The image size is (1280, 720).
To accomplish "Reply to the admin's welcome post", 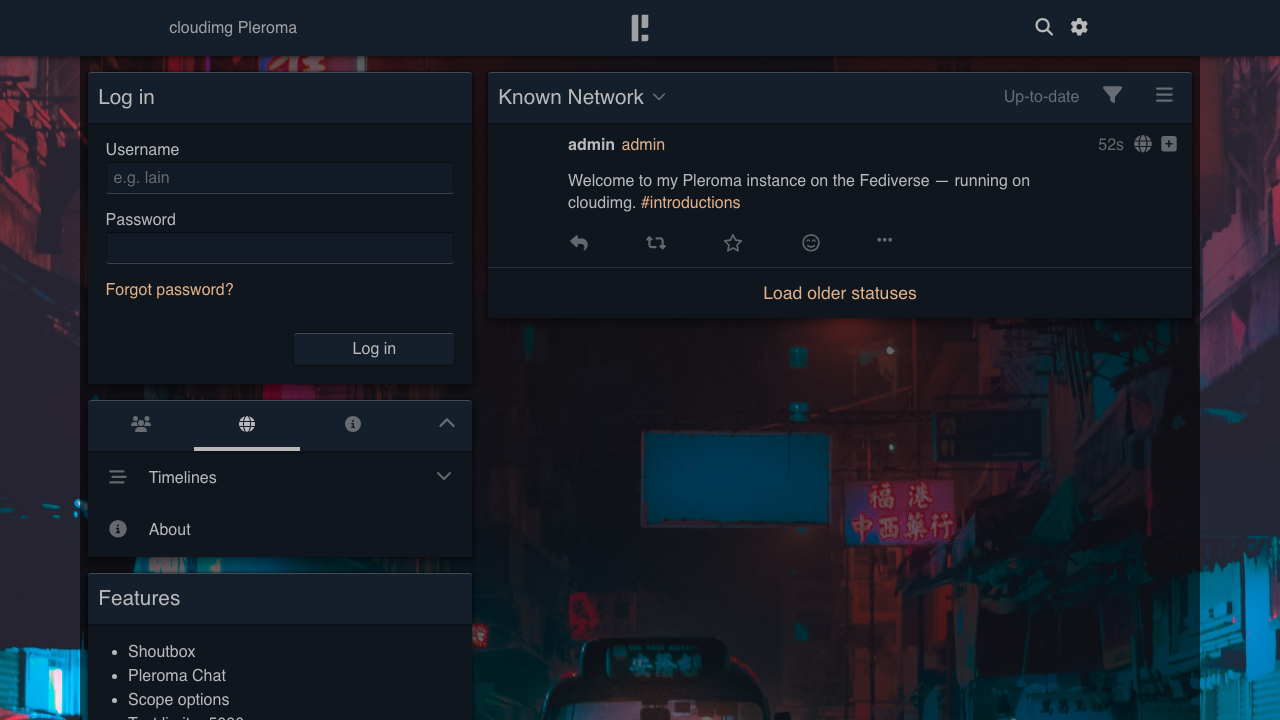I will pos(579,242).
